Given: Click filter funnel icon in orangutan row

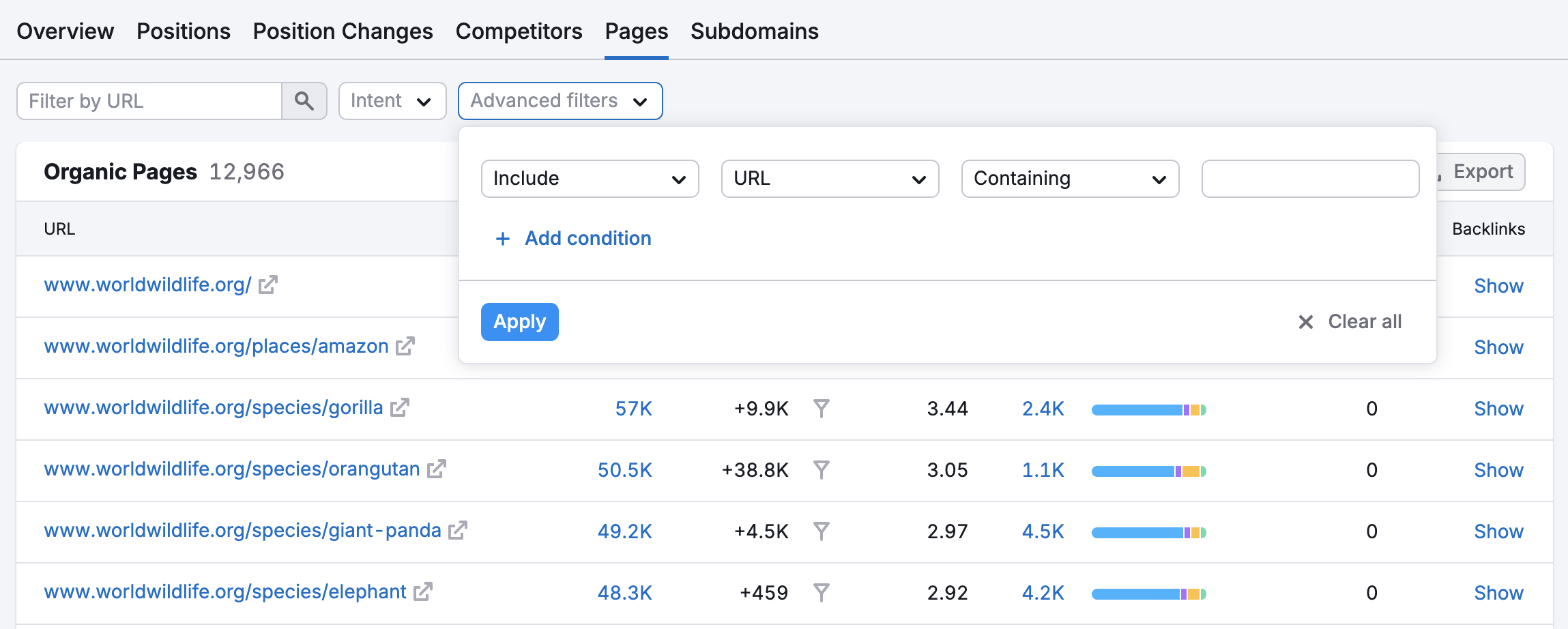Looking at the screenshot, I should click(x=822, y=470).
